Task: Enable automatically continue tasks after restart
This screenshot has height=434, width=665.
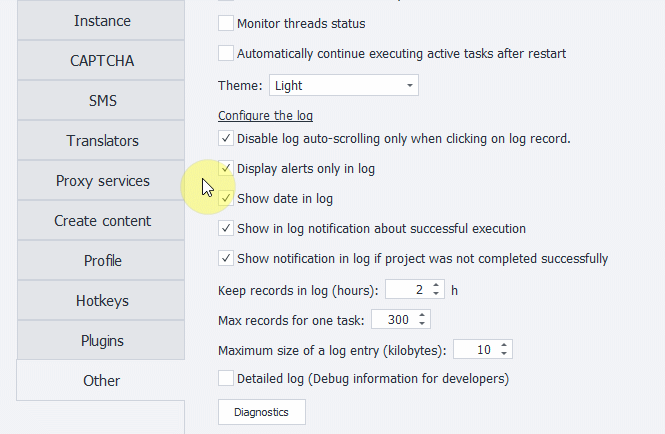Action: click(226, 53)
